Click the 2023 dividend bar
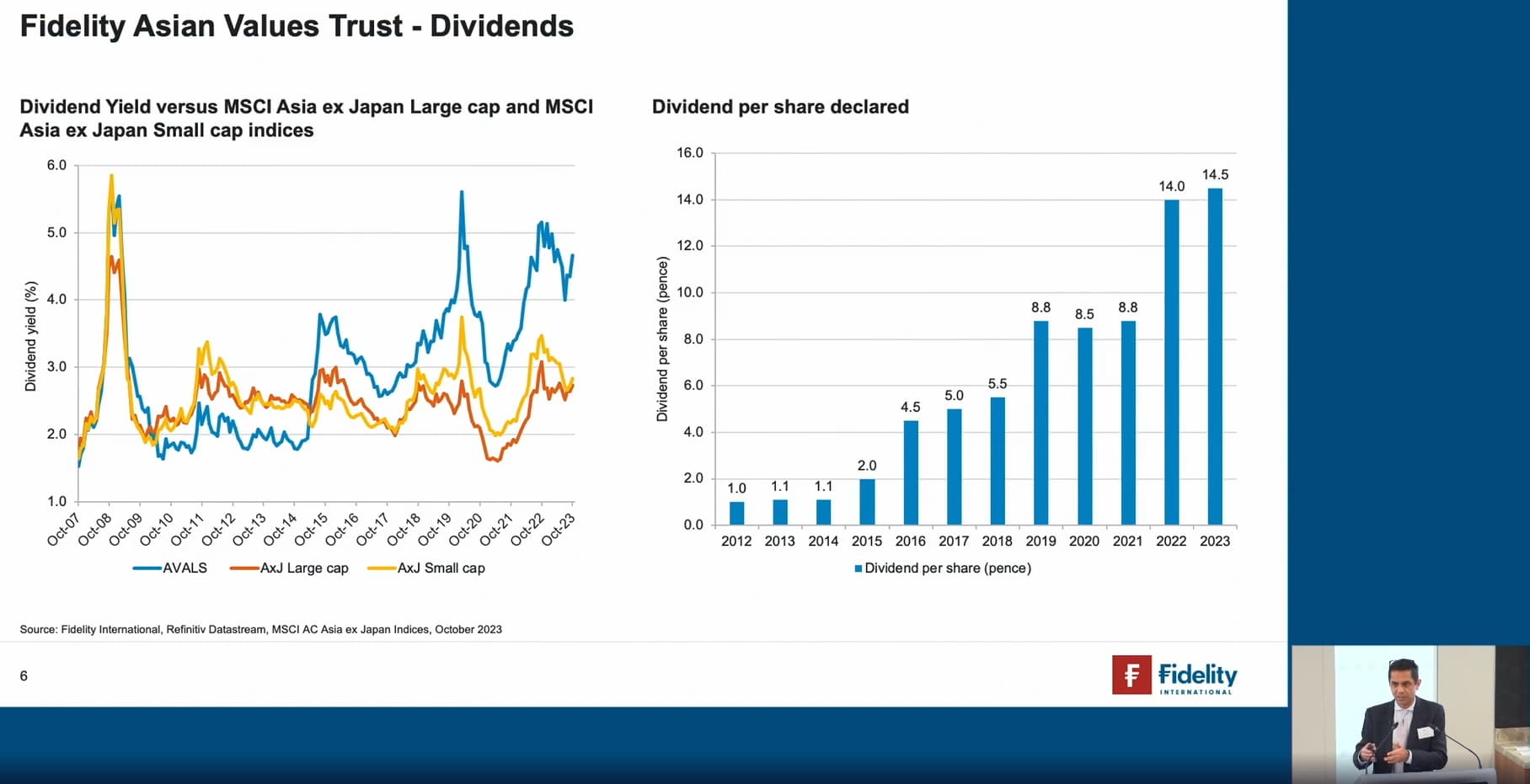The image size is (1530, 784). coord(1215,356)
